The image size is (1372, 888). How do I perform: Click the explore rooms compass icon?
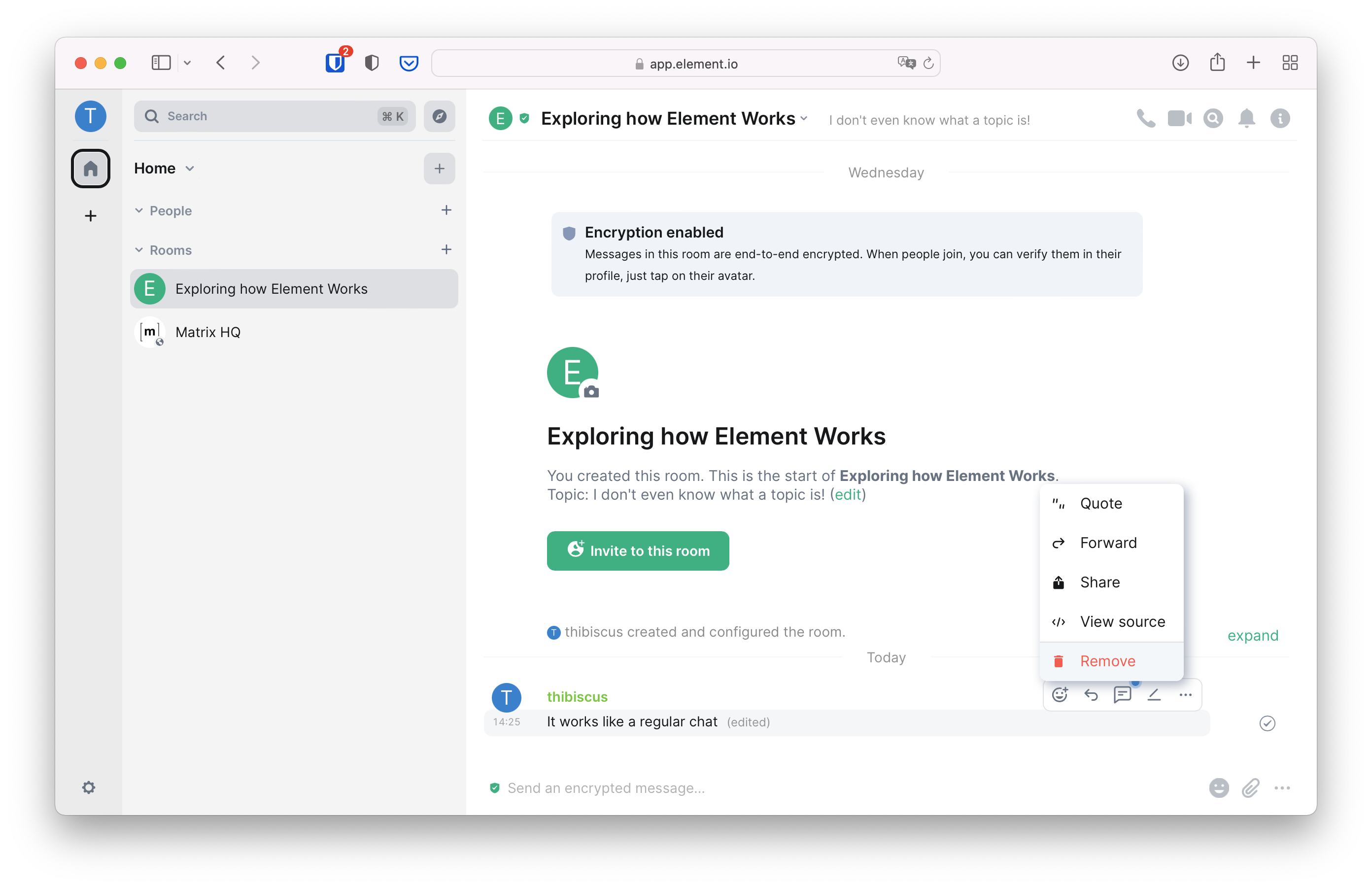[x=439, y=116]
